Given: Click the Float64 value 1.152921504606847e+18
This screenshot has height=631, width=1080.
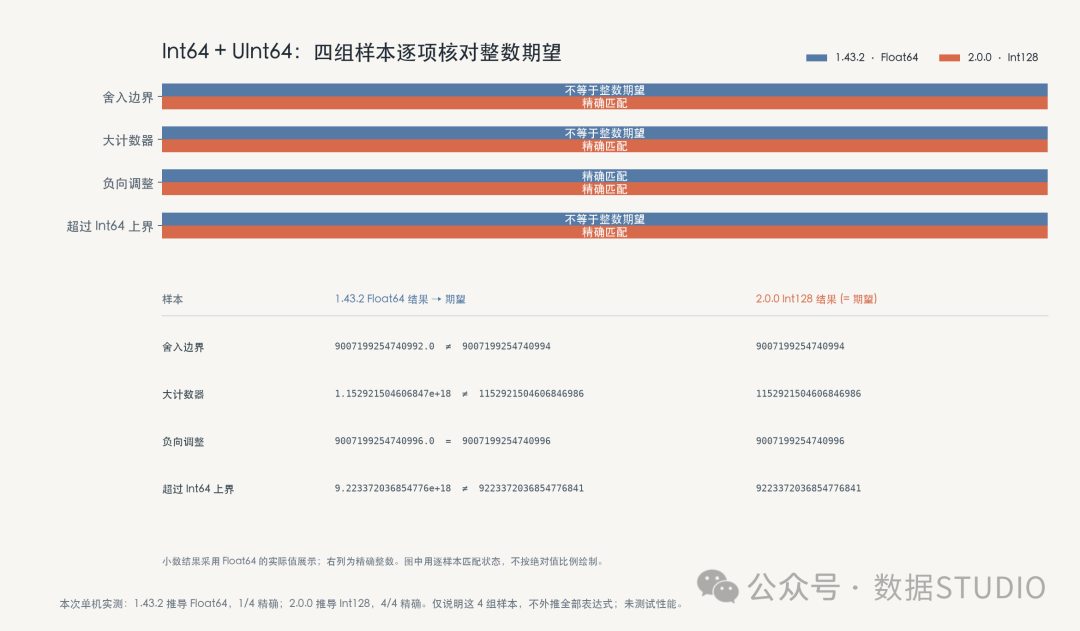Looking at the screenshot, I should pos(393,393).
